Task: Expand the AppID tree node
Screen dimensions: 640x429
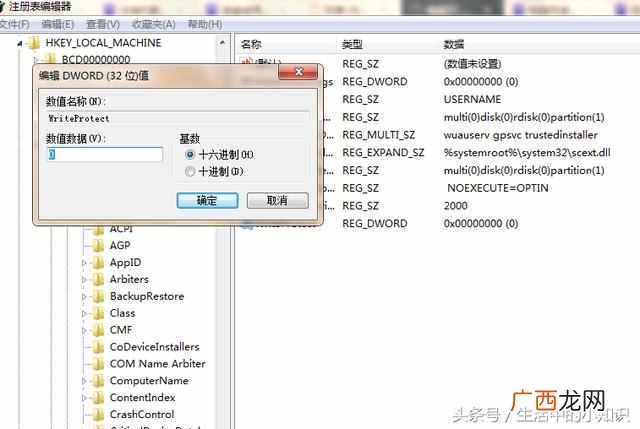Action: 84,262
